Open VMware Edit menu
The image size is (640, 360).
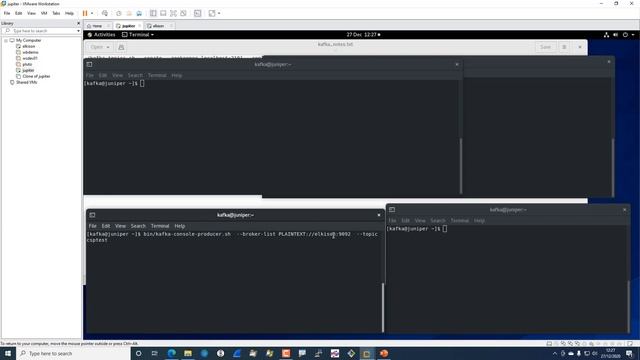tap(18, 13)
